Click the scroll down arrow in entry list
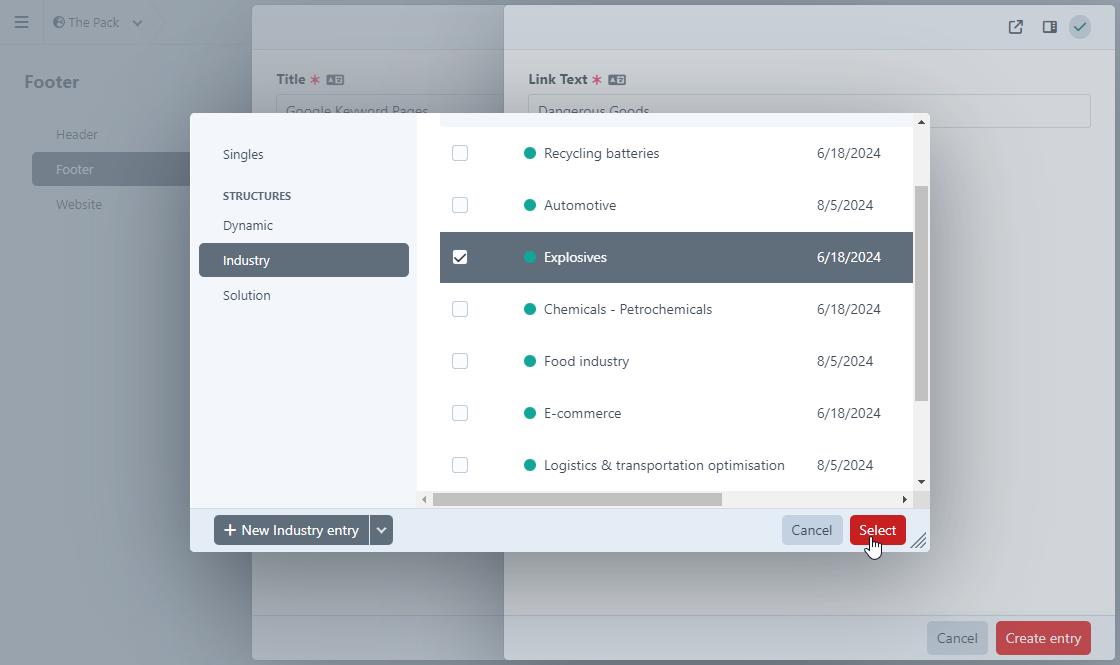The image size is (1120, 665). tap(921, 482)
